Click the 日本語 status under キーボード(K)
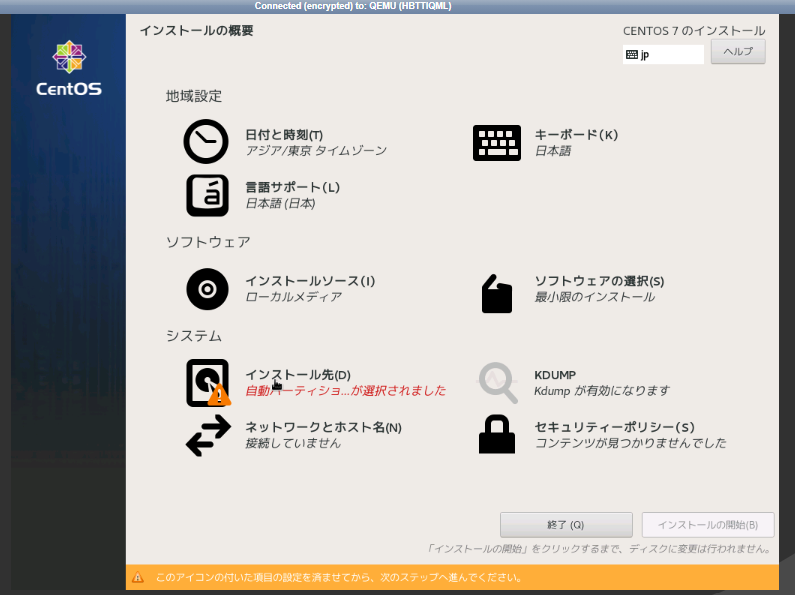795x595 pixels. (553, 151)
